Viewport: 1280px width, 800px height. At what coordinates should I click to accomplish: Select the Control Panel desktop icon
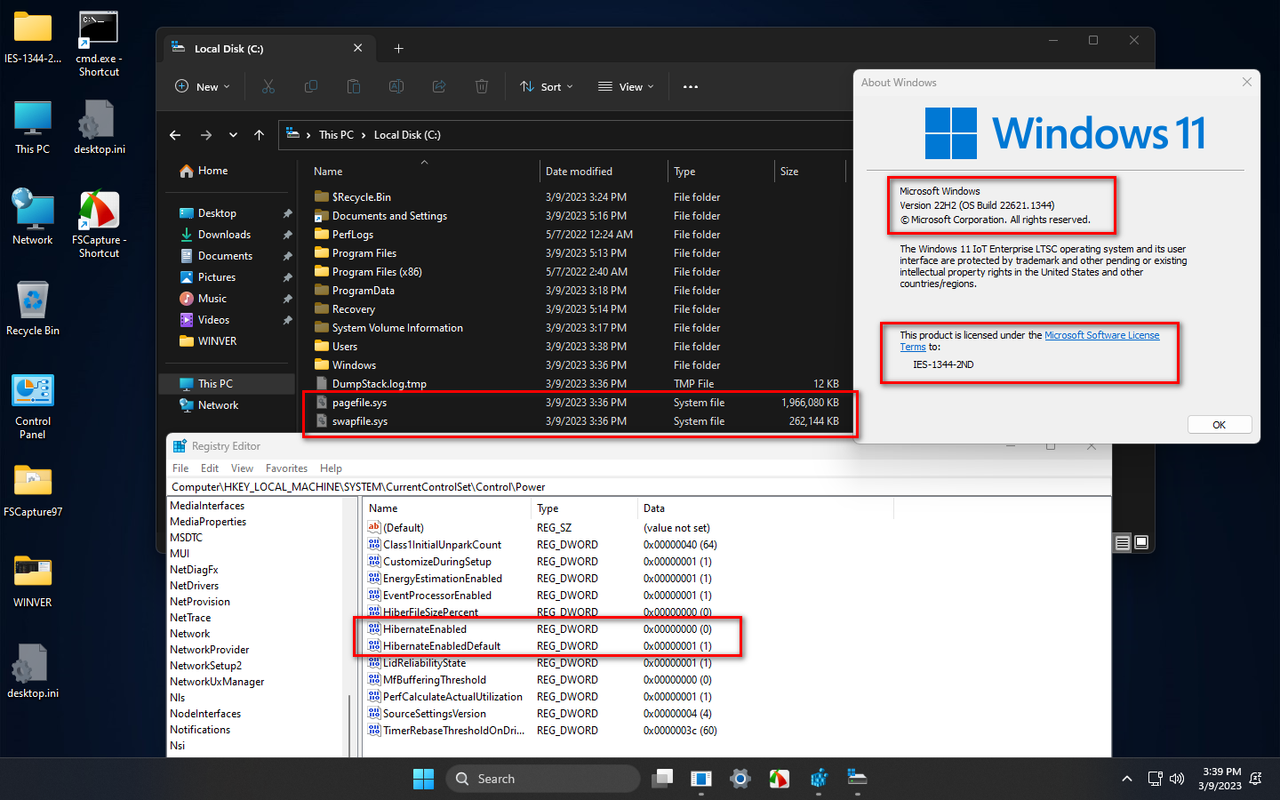33,406
